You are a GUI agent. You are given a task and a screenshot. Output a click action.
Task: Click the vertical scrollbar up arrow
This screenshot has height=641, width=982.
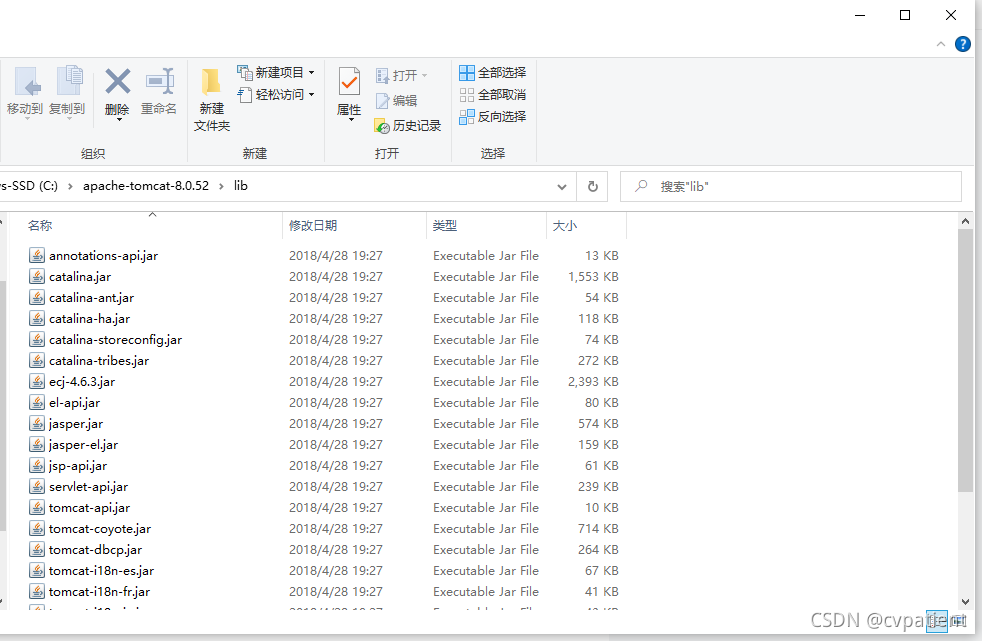click(x=965, y=221)
